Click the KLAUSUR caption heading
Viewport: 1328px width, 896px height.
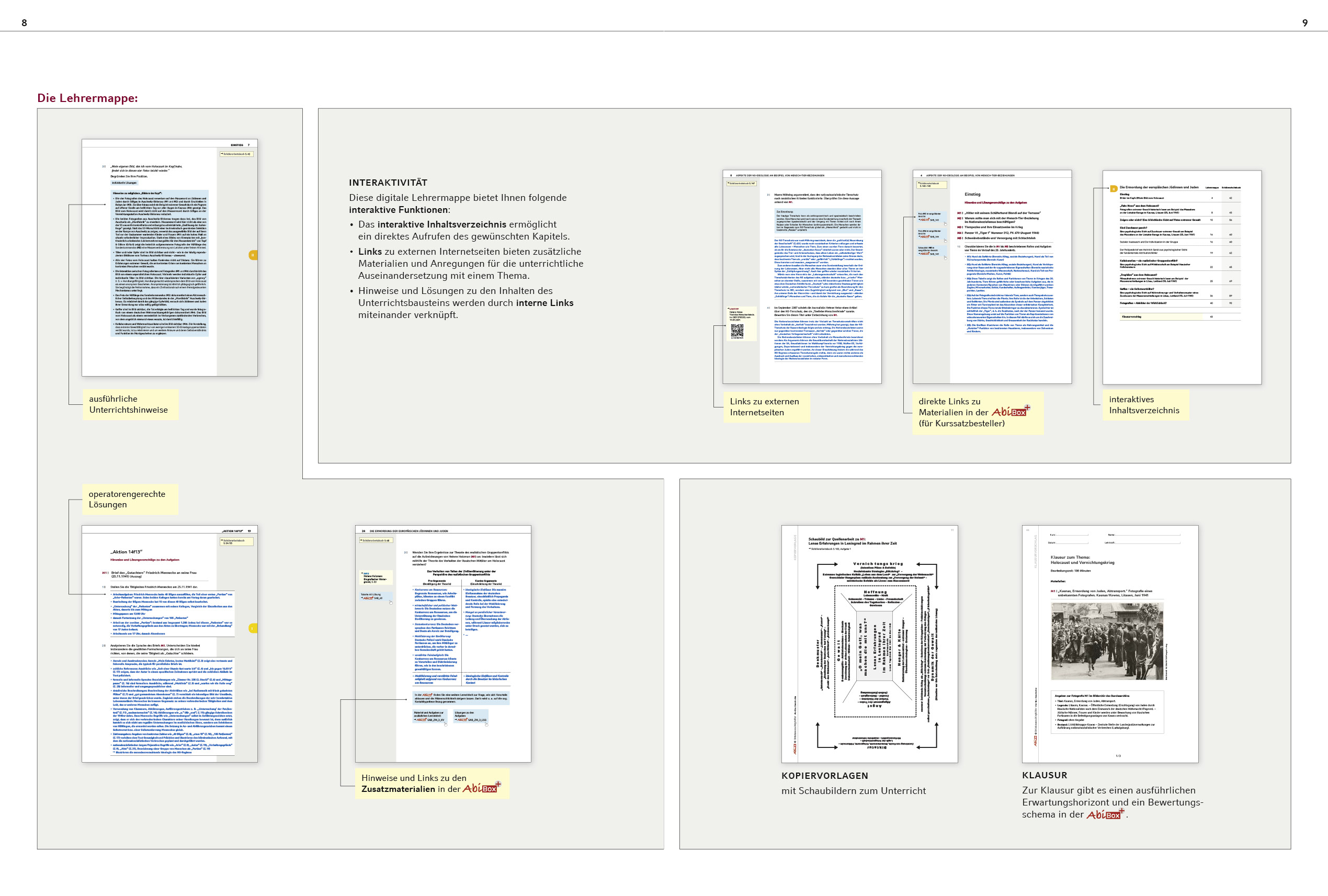point(1044,775)
